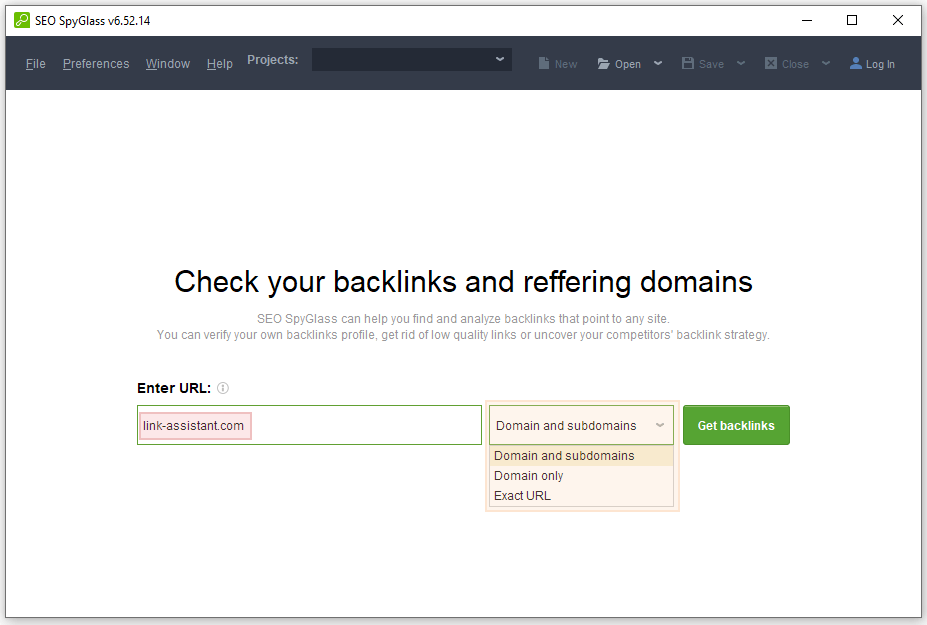Click the 'Projects:' label
The width and height of the screenshot is (927, 625).
273,60
